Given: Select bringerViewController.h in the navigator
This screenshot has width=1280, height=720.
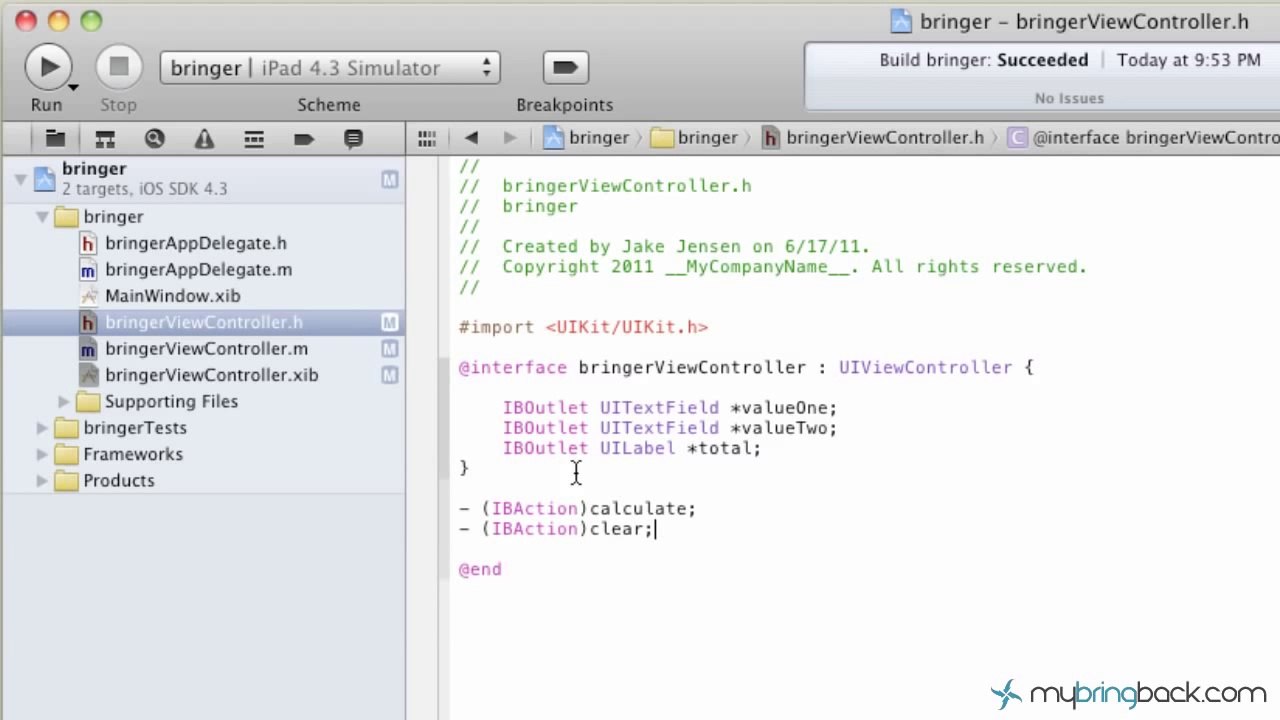Looking at the screenshot, I should (x=203, y=322).
